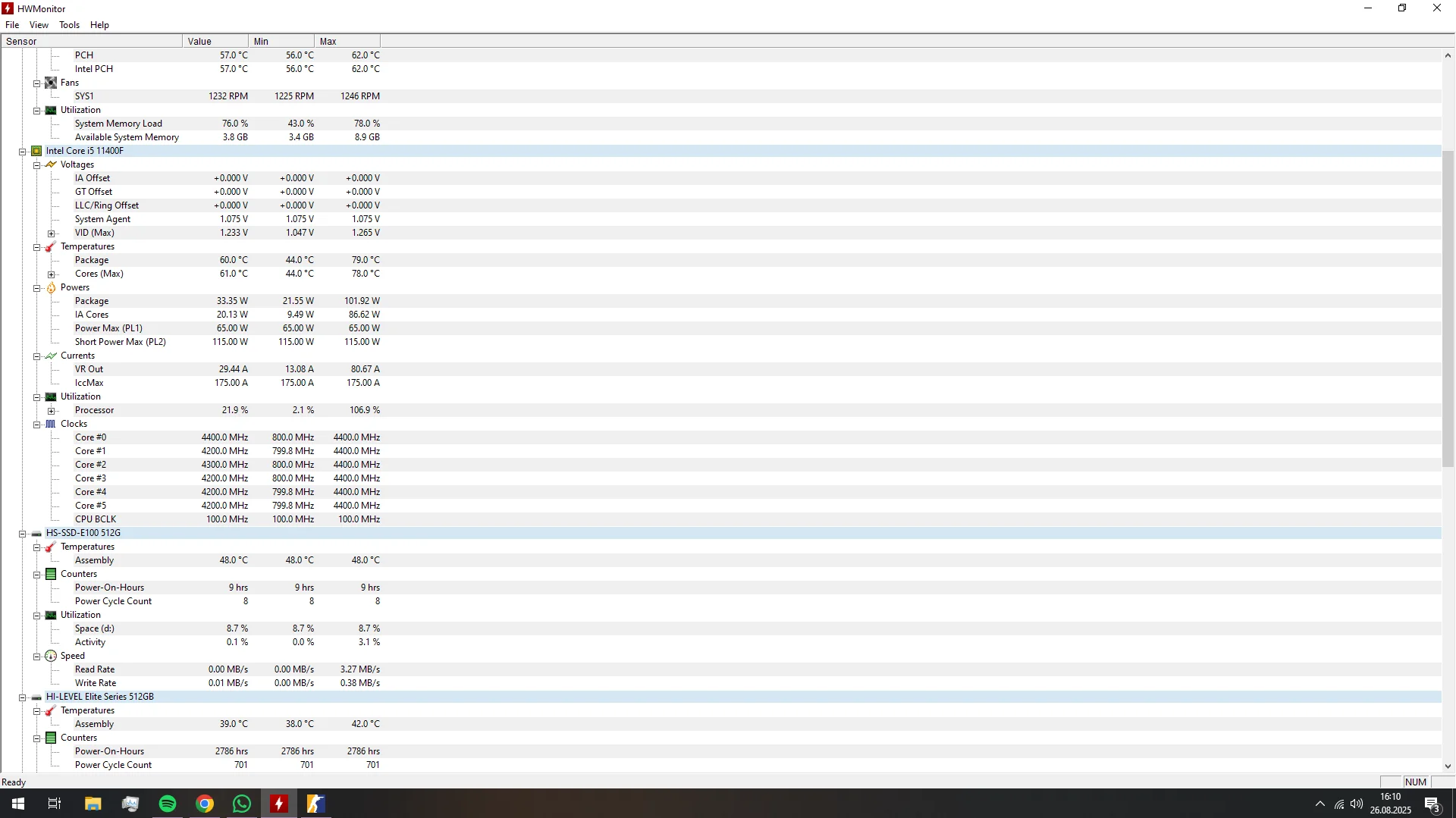This screenshot has width=1456, height=818.
Task: Click the Powers flame icon
Action: [51, 287]
